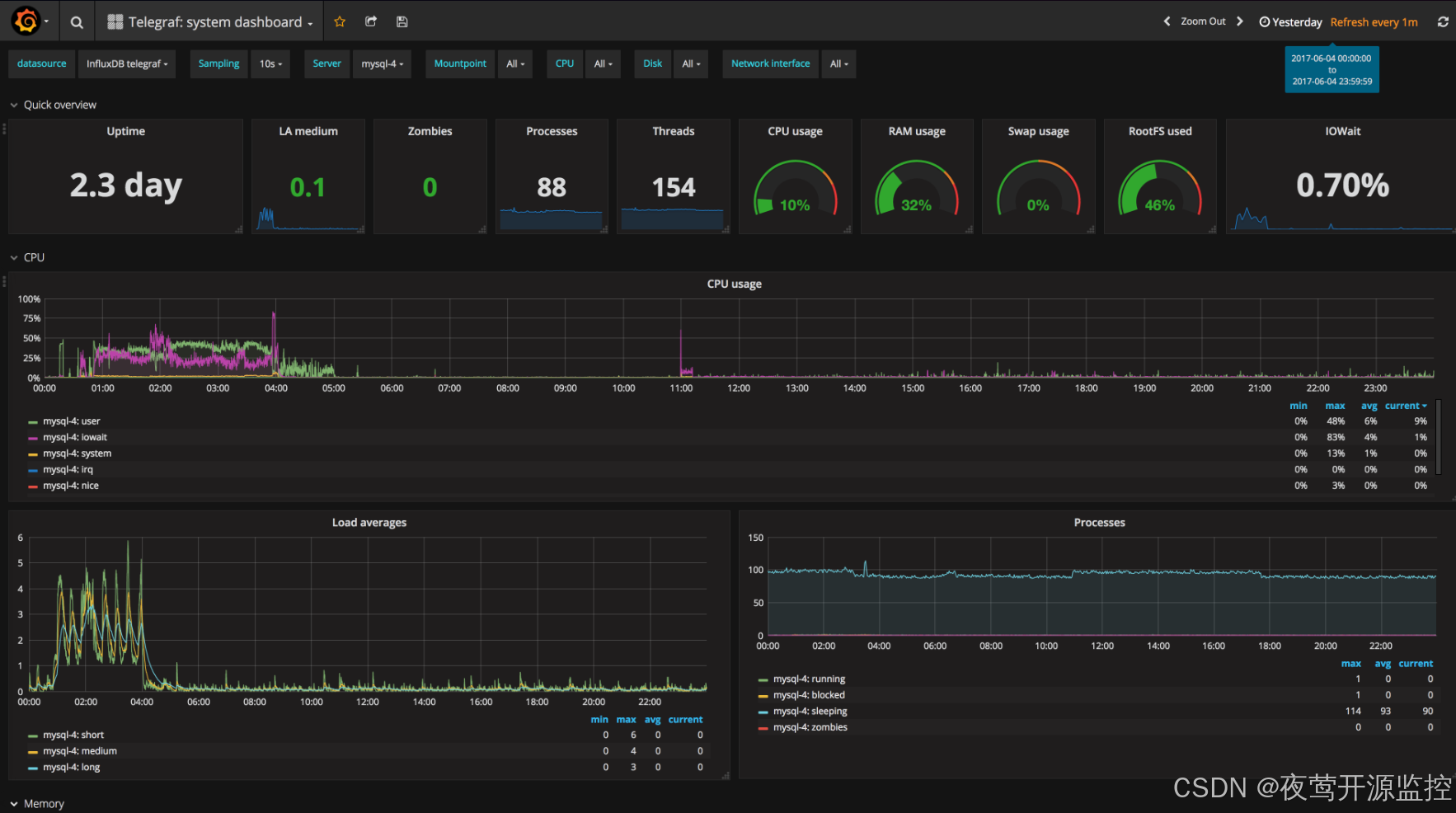This screenshot has height=813, width=1456.
Task: Open the Mountpoint All dropdown
Action: (515, 63)
